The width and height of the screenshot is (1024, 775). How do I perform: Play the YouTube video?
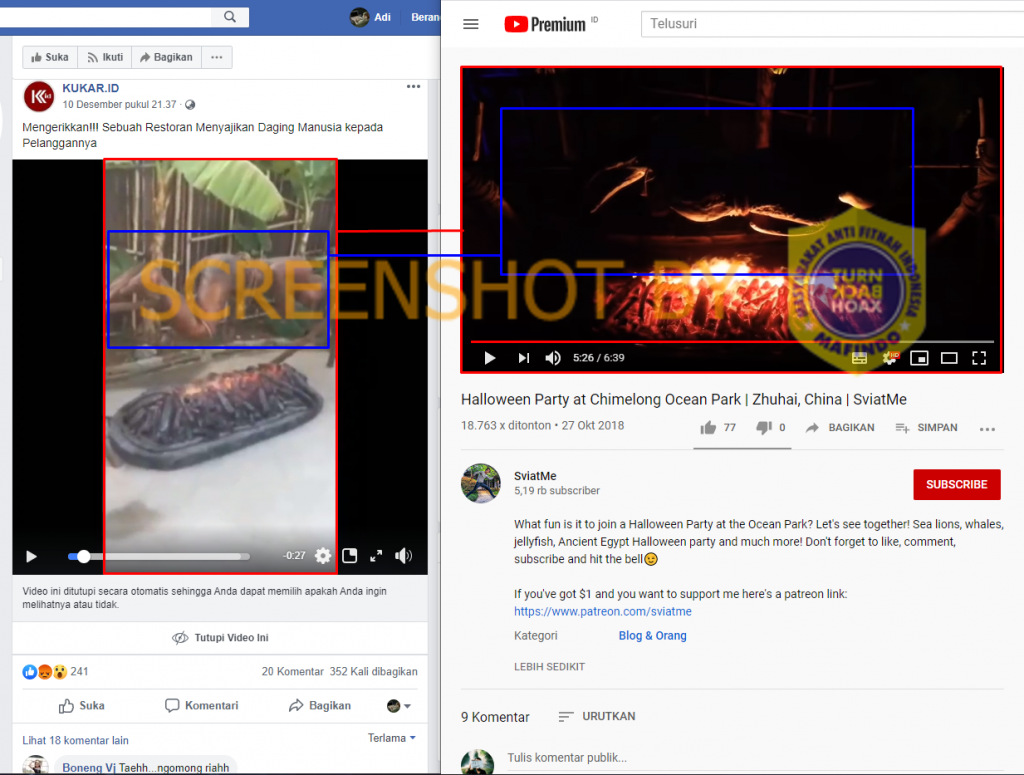pos(490,358)
